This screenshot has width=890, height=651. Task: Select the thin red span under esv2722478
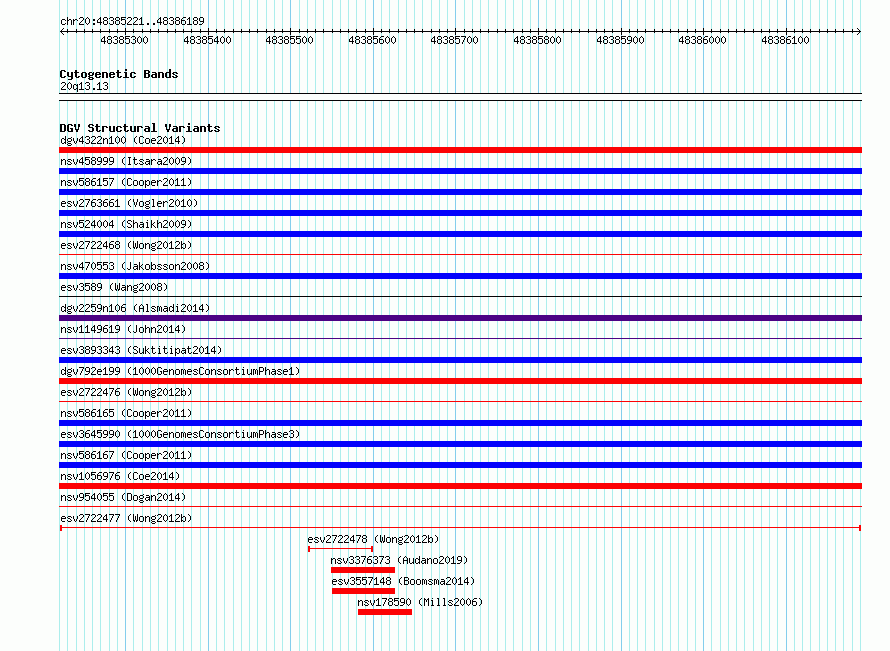tap(341, 549)
